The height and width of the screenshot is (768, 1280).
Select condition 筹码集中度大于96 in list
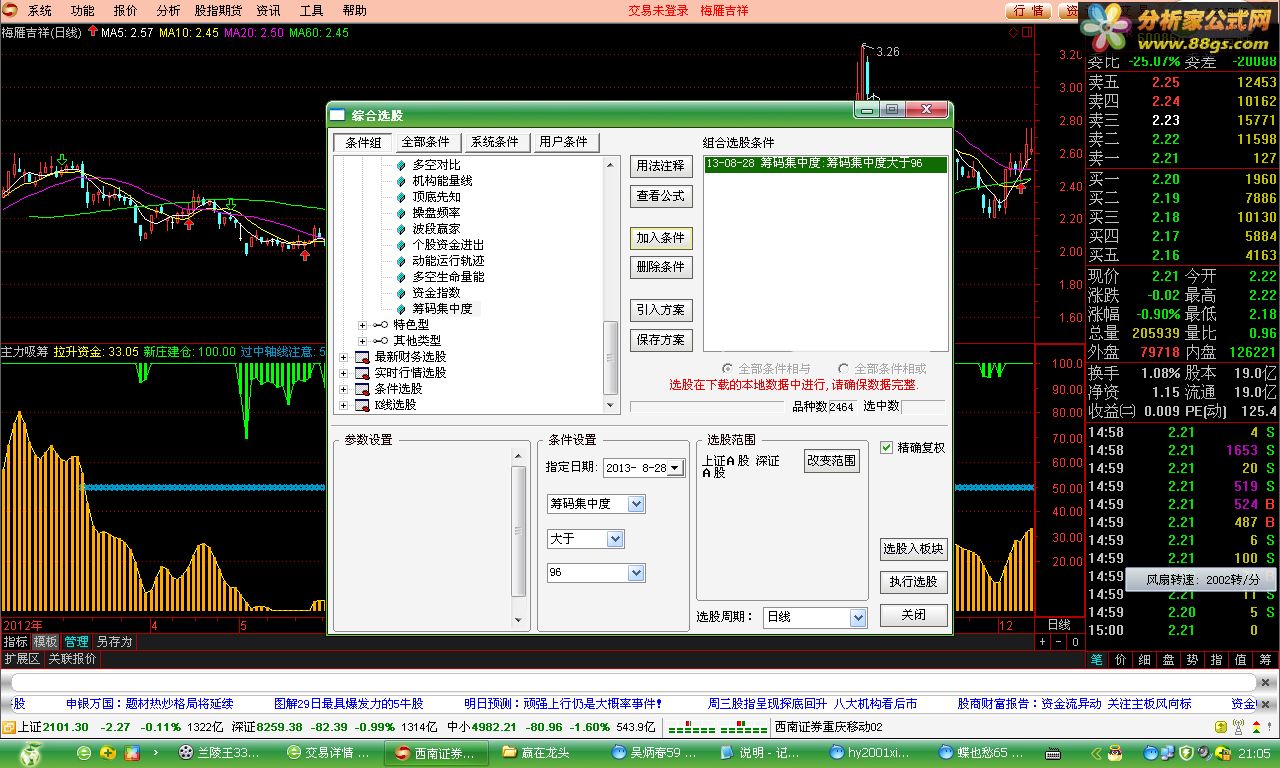pyautogui.click(x=825, y=164)
